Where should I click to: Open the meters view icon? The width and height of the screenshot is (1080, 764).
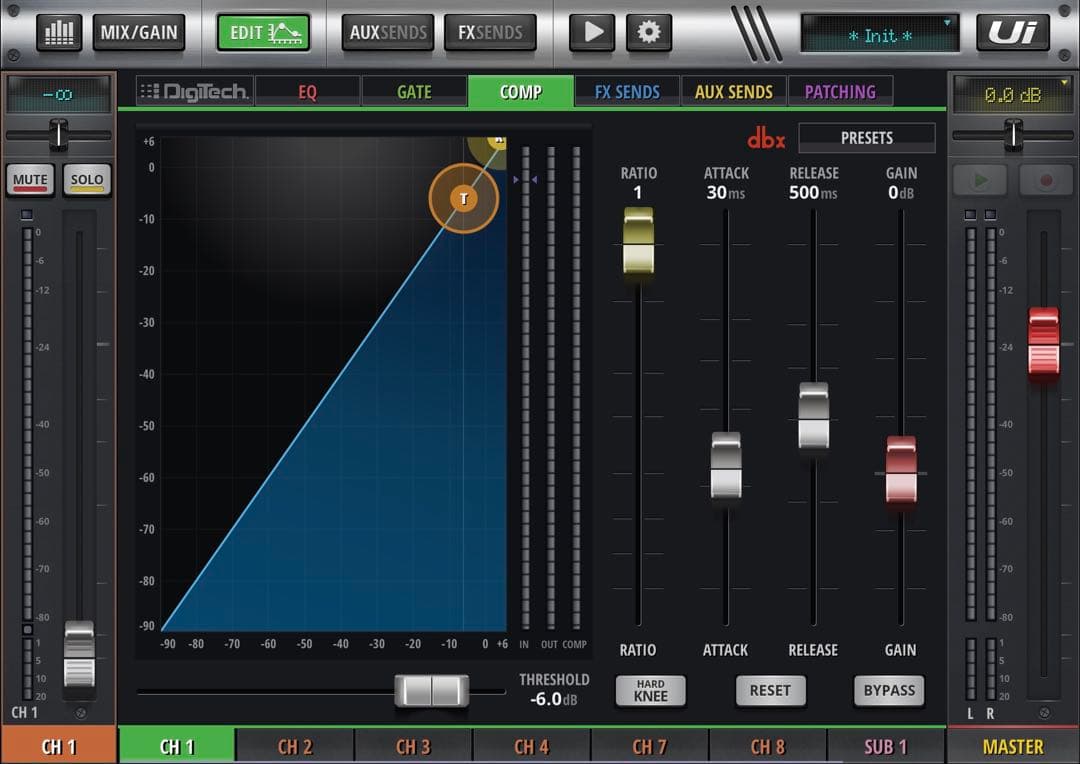(x=59, y=32)
